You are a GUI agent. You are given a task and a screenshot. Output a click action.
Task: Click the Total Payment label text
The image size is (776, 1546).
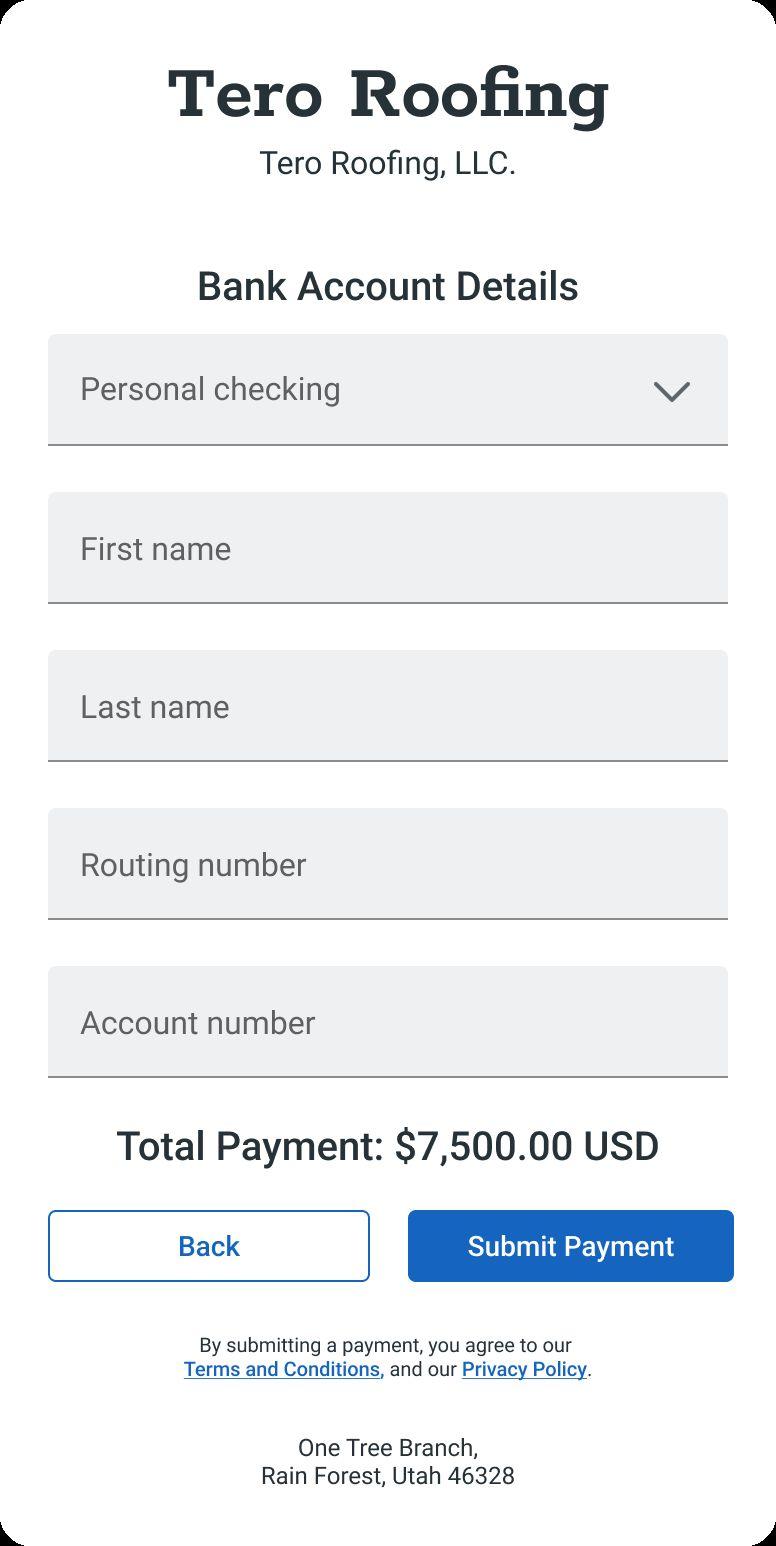click(x=250, y=1146)
